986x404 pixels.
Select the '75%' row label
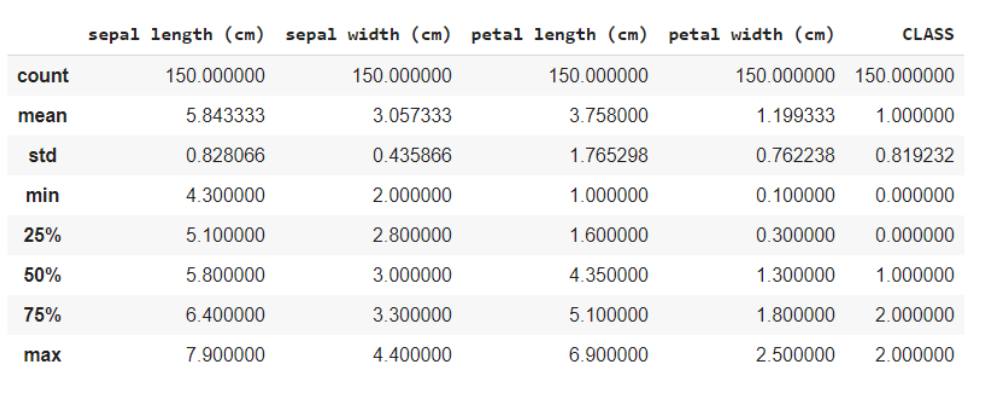tap(42, 315)
